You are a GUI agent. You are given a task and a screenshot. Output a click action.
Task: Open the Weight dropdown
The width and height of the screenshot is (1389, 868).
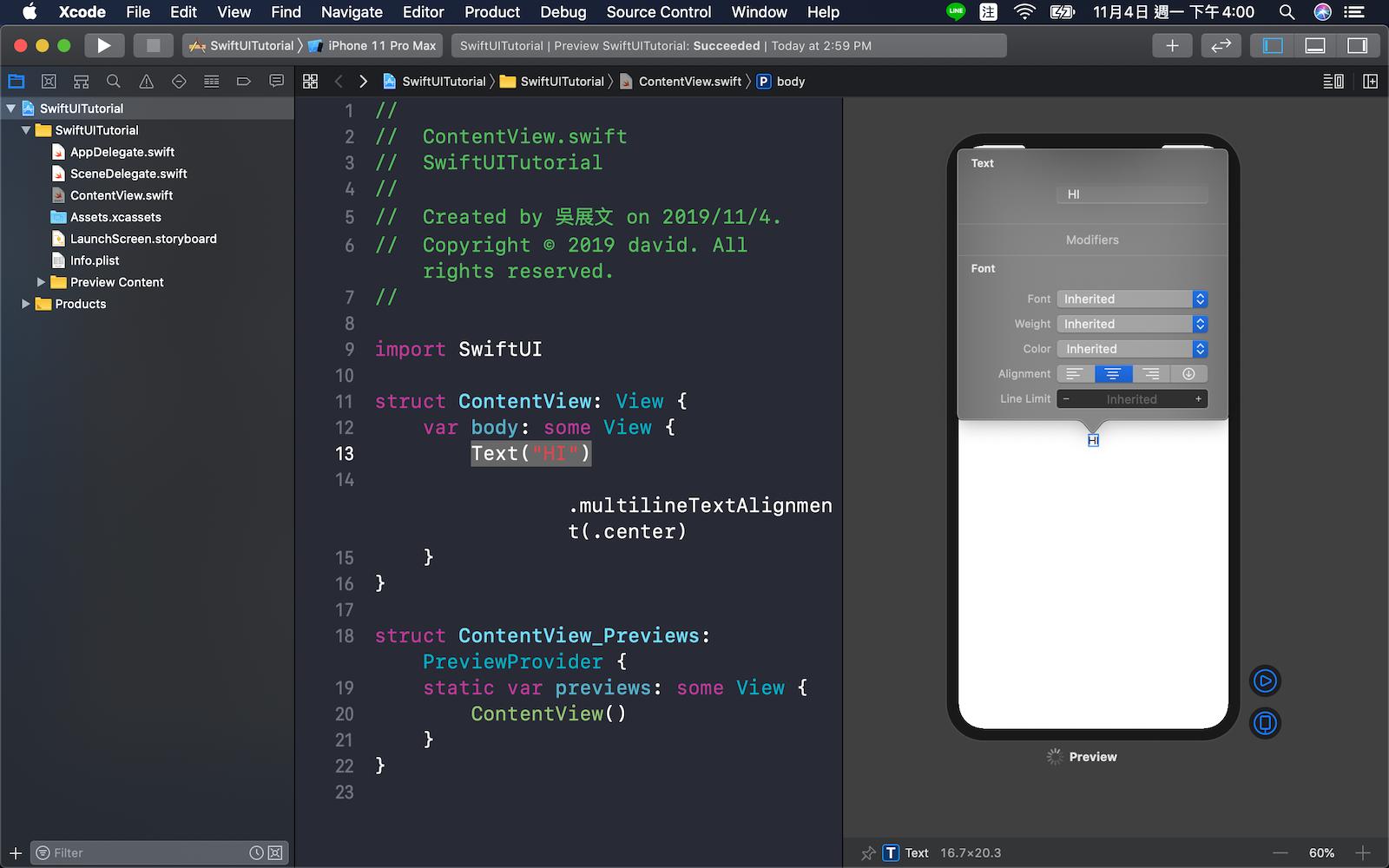point(1132,324)
